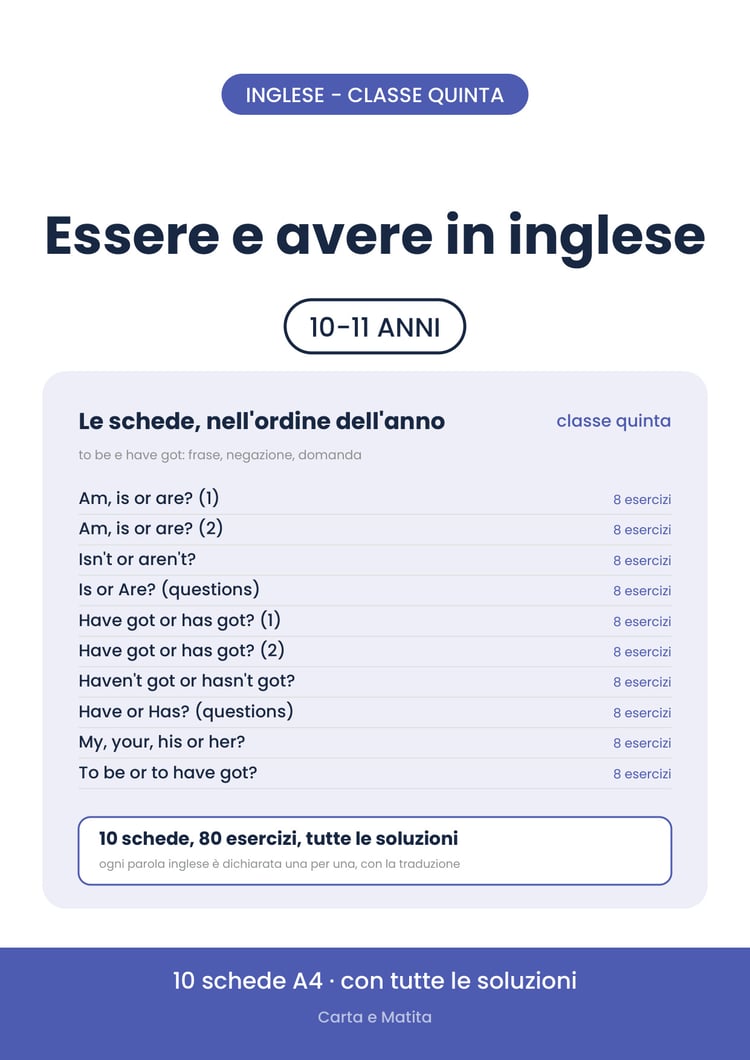Screen dimensions: 750x1060
Task: Click the INGLESE - CLASSE QUINTA badge
Action: (x=375, y=95)
